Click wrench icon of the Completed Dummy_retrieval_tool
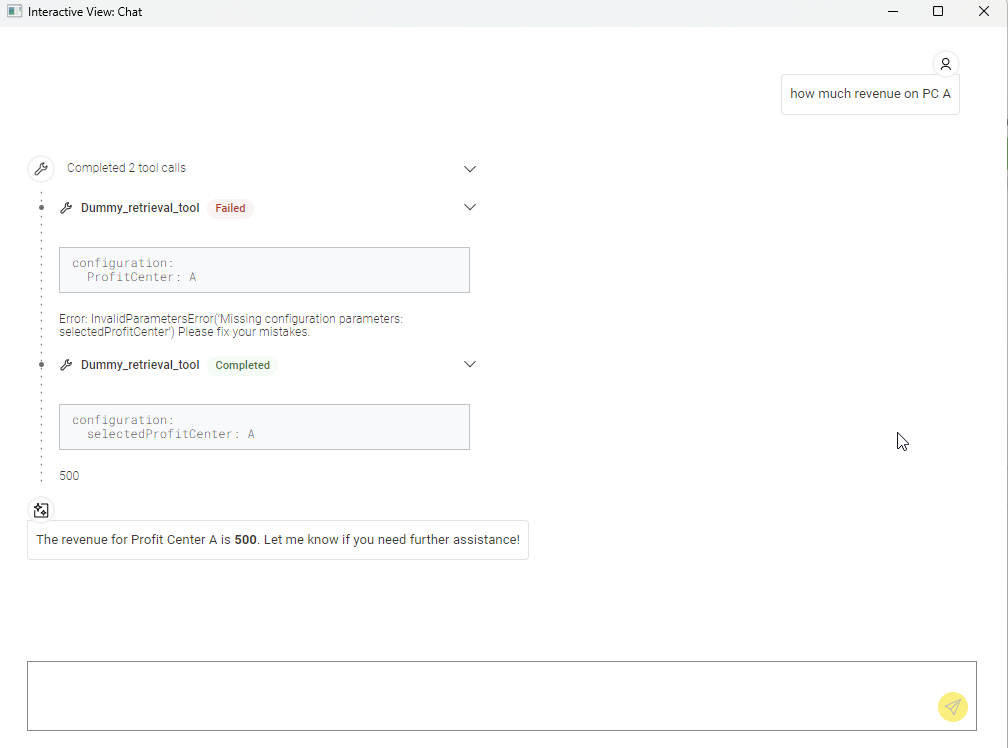Screen dimensions: 1008x748 click(67, 365)
